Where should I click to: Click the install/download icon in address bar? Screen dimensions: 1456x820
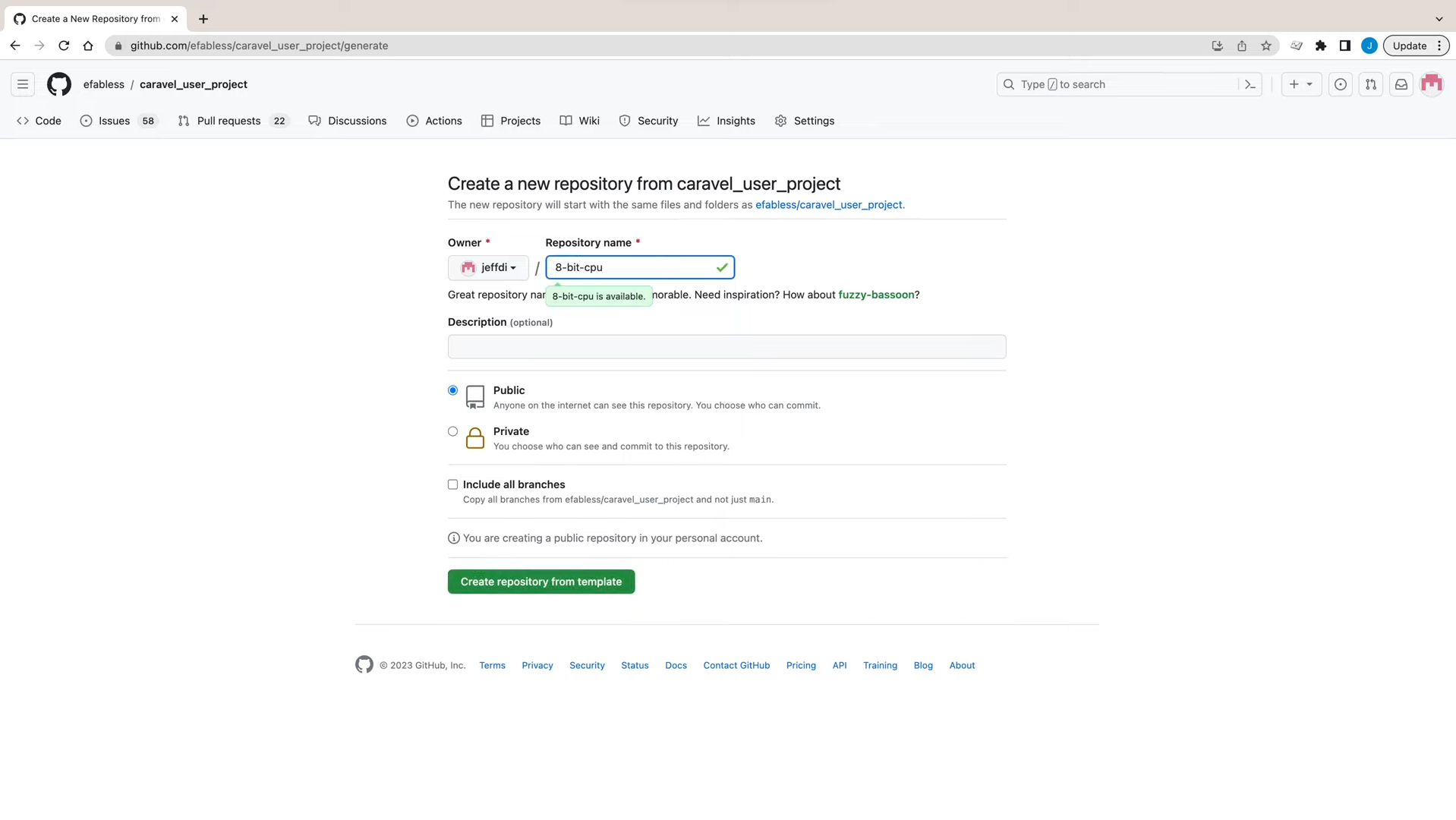pyautogui.click(x=1217, y=46)
